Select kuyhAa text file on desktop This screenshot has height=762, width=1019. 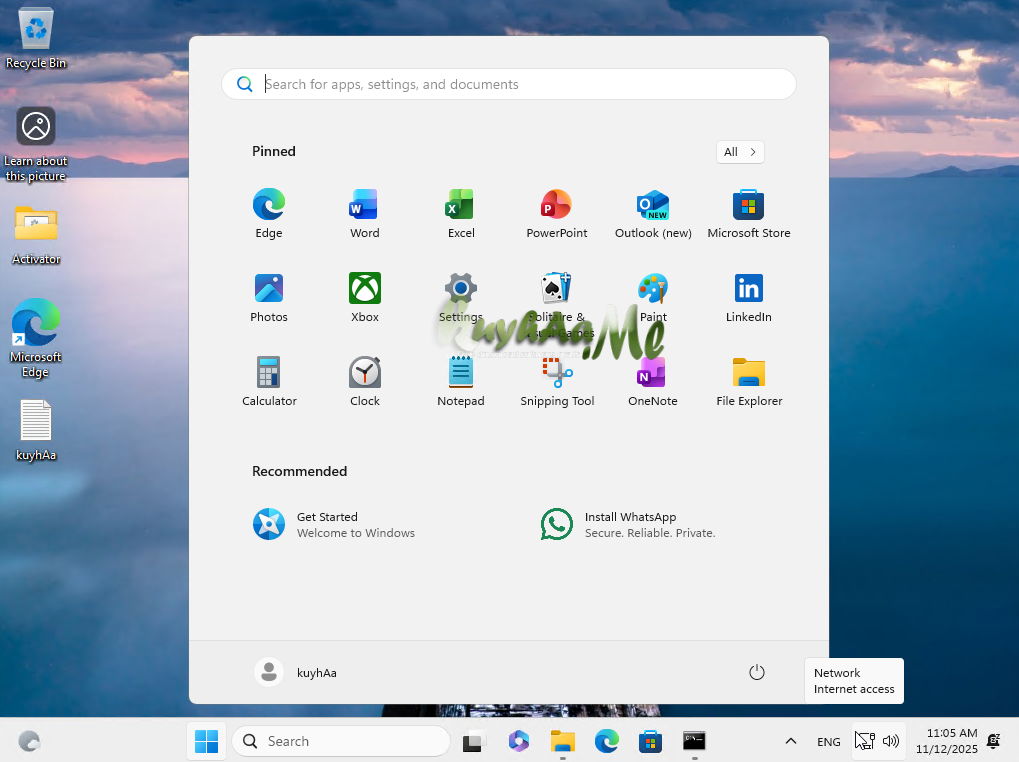tap(36, 430)
